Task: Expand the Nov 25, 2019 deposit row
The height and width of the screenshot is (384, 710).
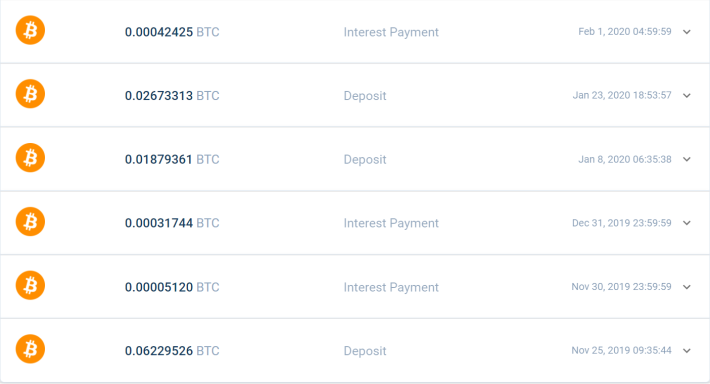Action: click(686, 351)
